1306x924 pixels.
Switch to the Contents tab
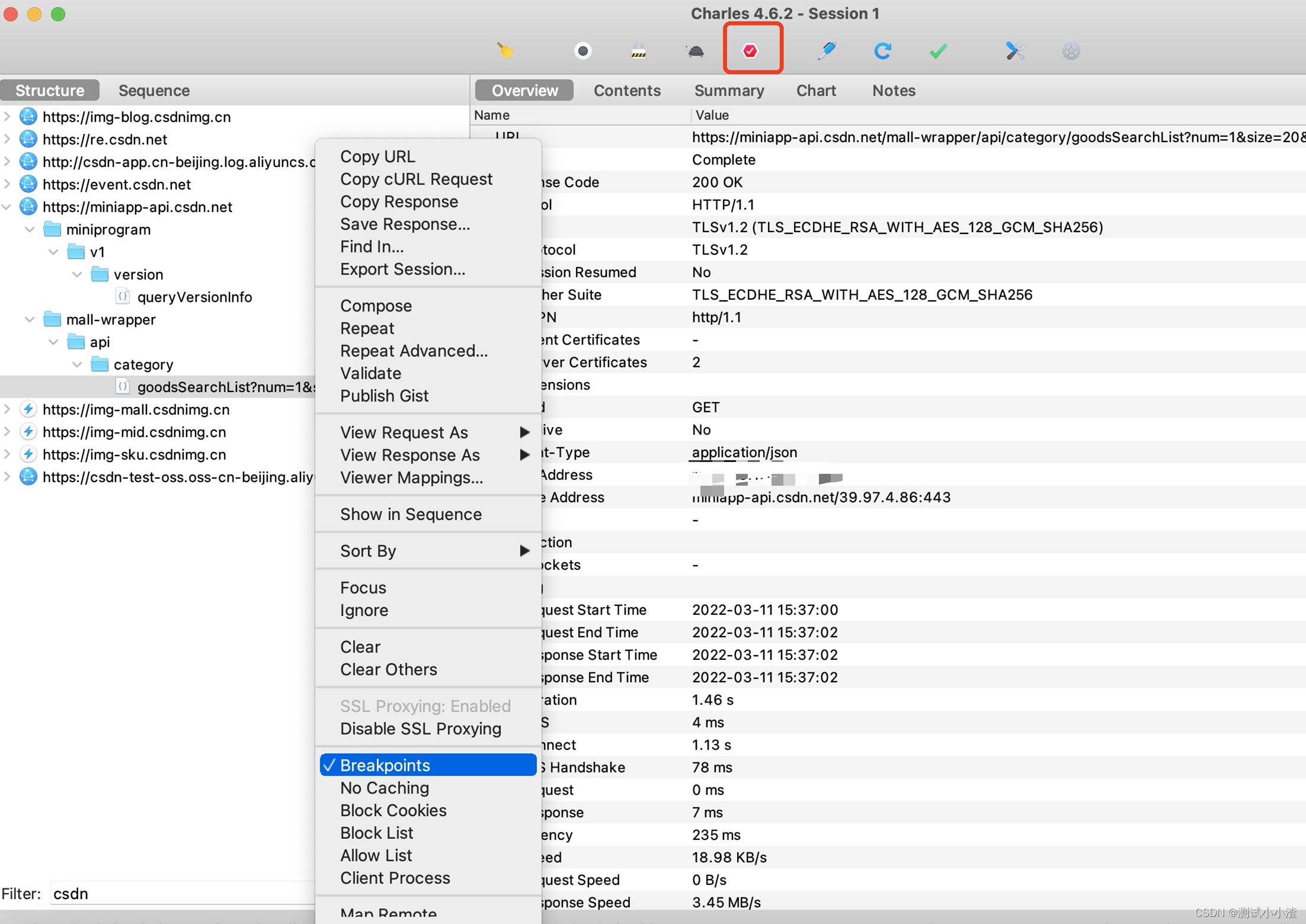point(627,91)
